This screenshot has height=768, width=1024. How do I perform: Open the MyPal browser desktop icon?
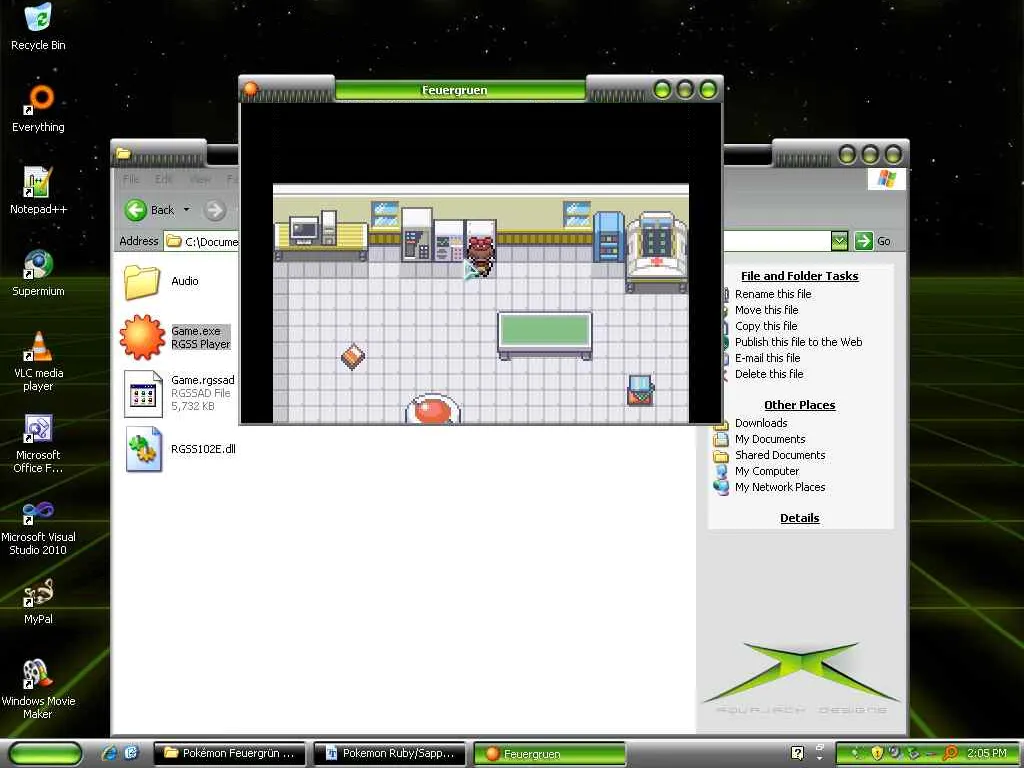(x=38, y=601)
